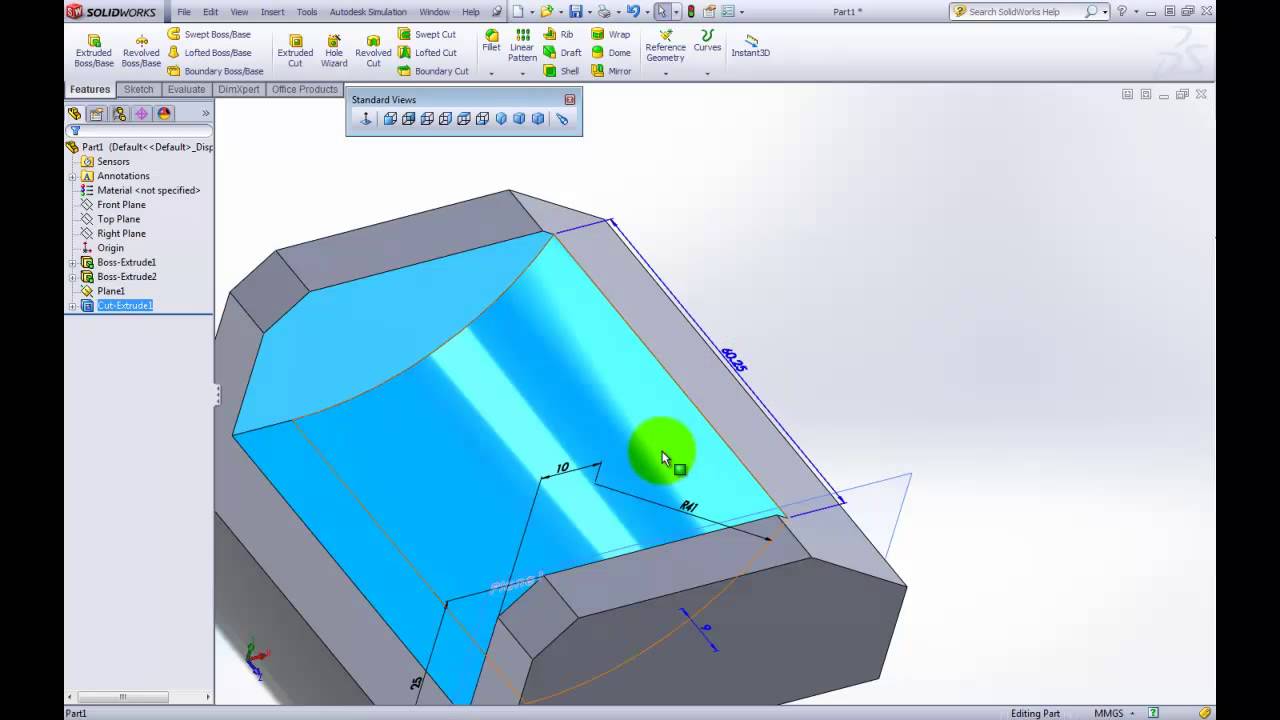Click the Save disk icon
The width and height of the screenshot is (1280, 720).
[575, 12]
